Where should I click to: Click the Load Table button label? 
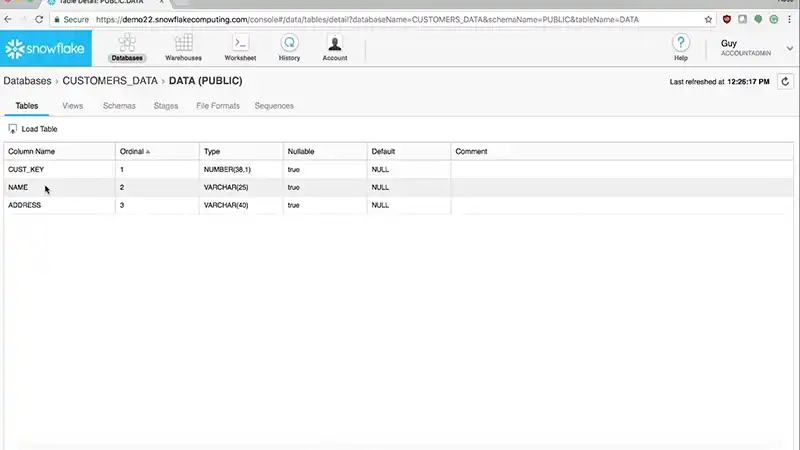[39, 129]
